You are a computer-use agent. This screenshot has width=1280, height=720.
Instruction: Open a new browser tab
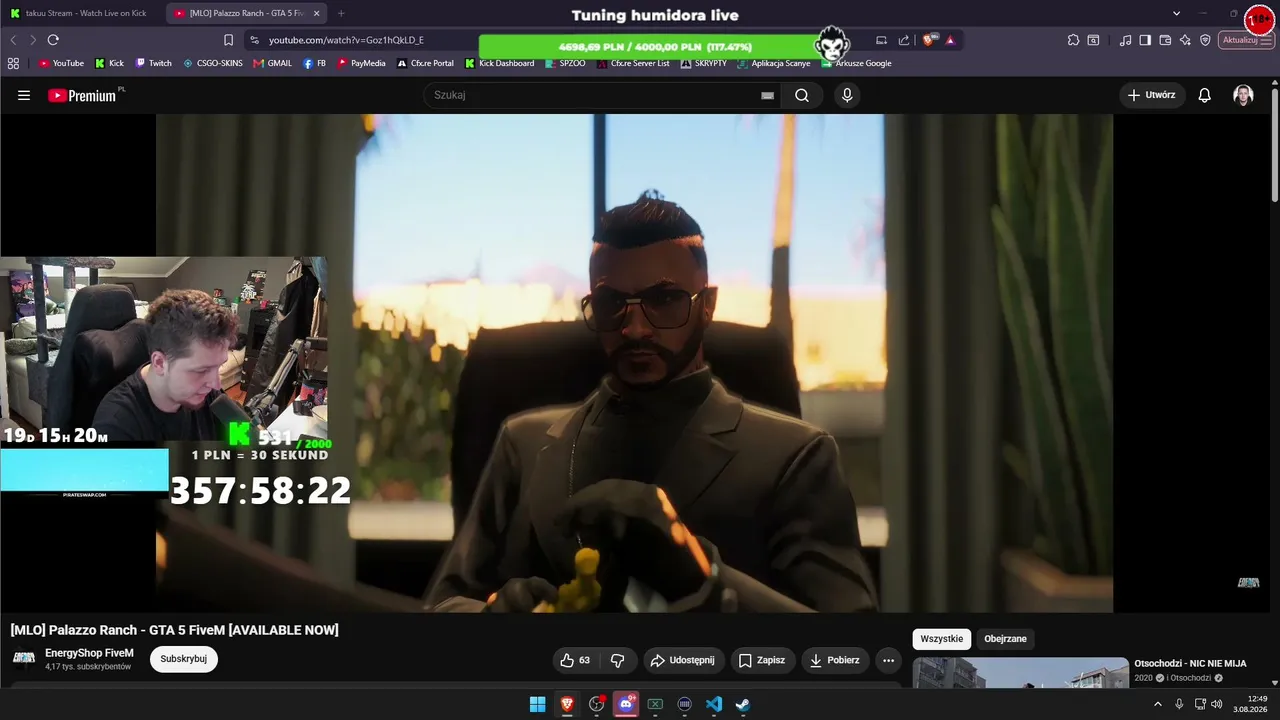pos(341,13)
